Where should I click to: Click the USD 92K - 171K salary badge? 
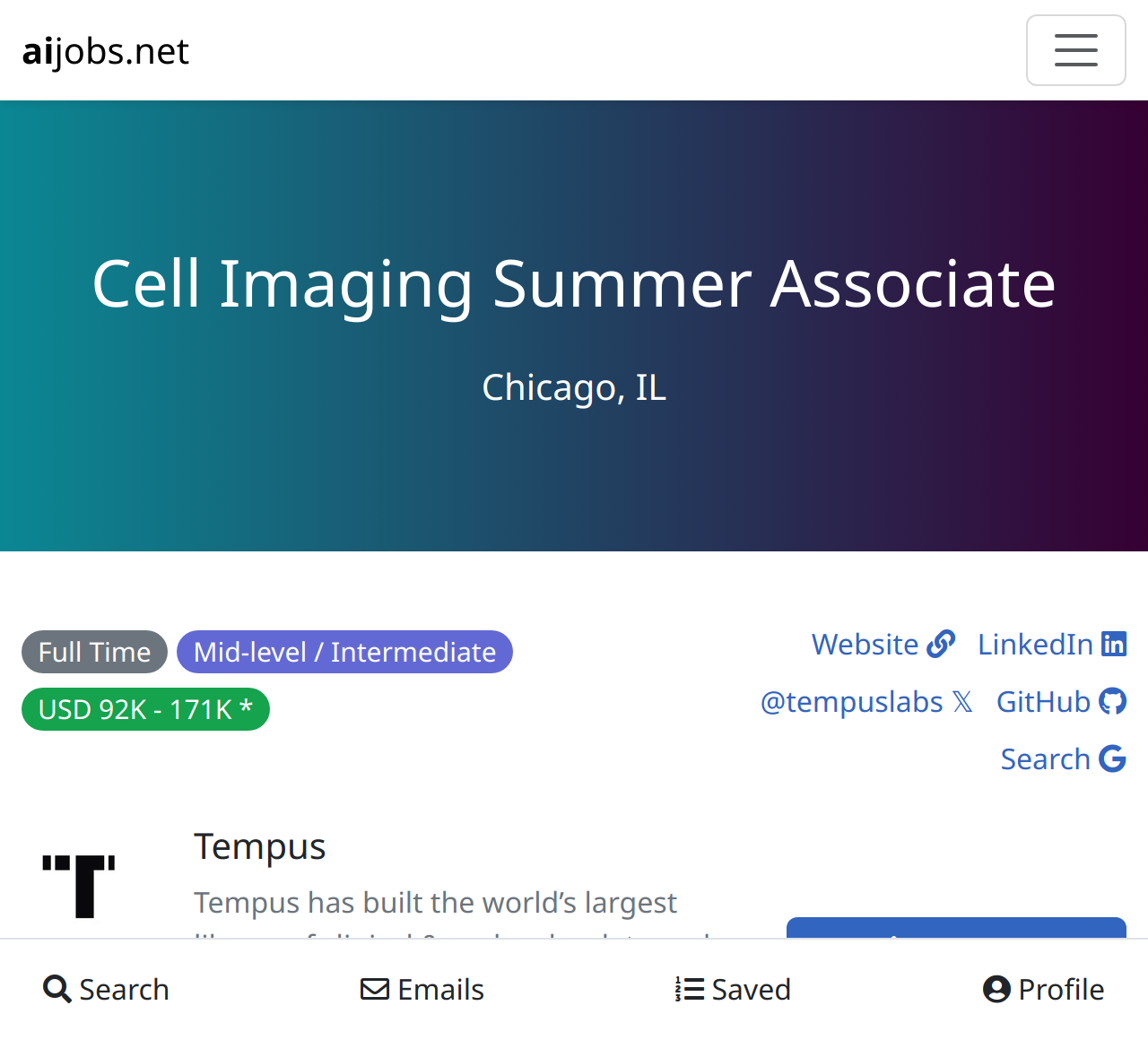click(145, 709)
